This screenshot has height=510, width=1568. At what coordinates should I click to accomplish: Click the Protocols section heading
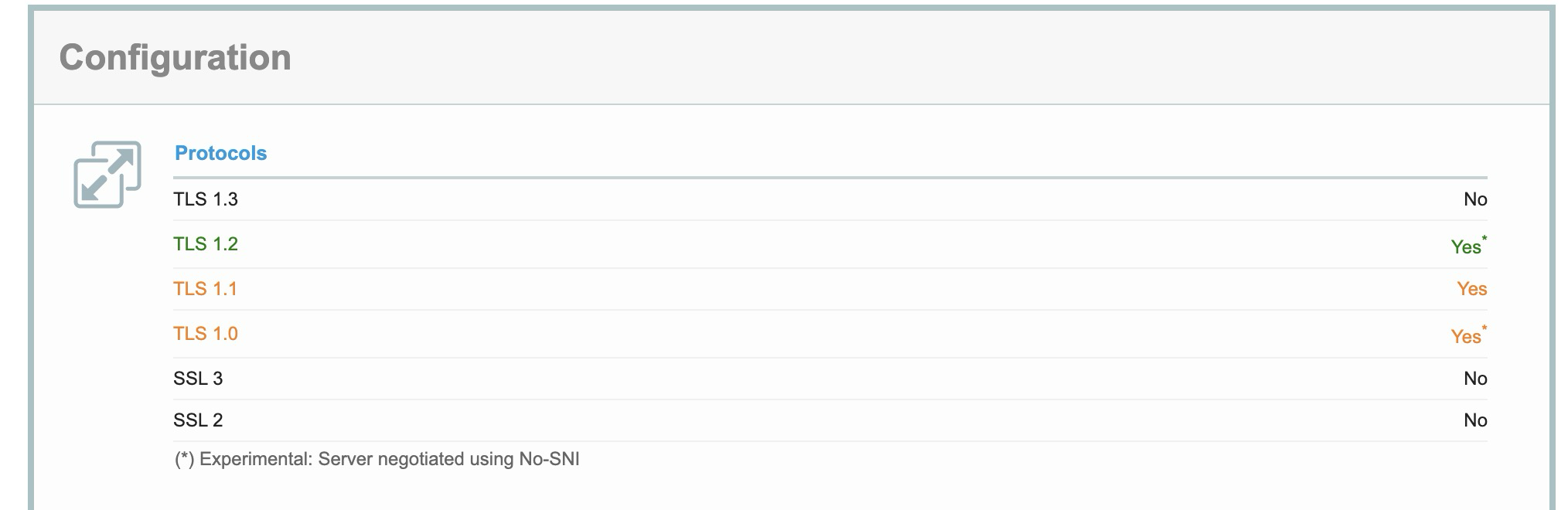pyautogui.click(x=220, y=153)
